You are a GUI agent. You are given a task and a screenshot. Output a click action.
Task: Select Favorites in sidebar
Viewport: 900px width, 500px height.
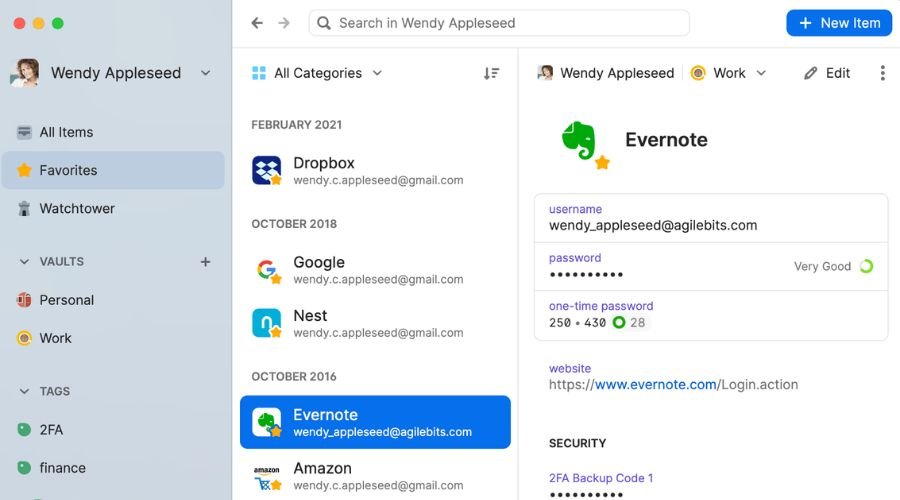pos(113,170)
